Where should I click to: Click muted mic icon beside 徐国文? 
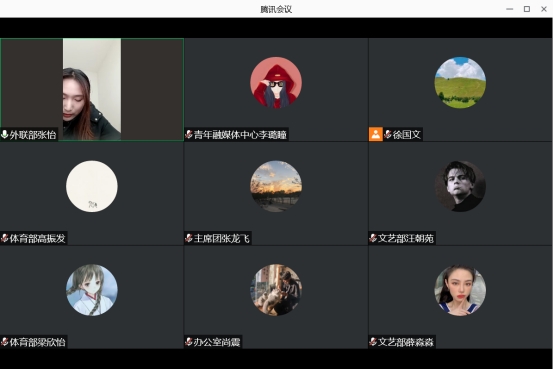tap(388, 135)
